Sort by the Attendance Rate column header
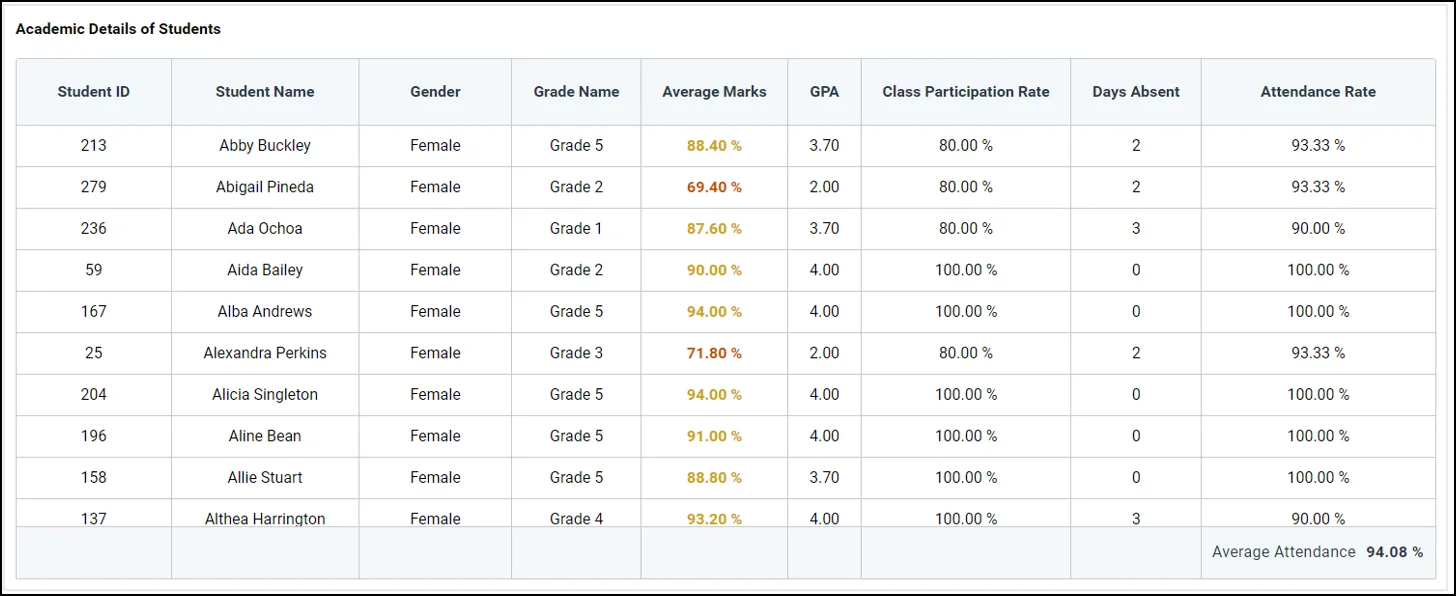1456x596 pixels. 1317,91
